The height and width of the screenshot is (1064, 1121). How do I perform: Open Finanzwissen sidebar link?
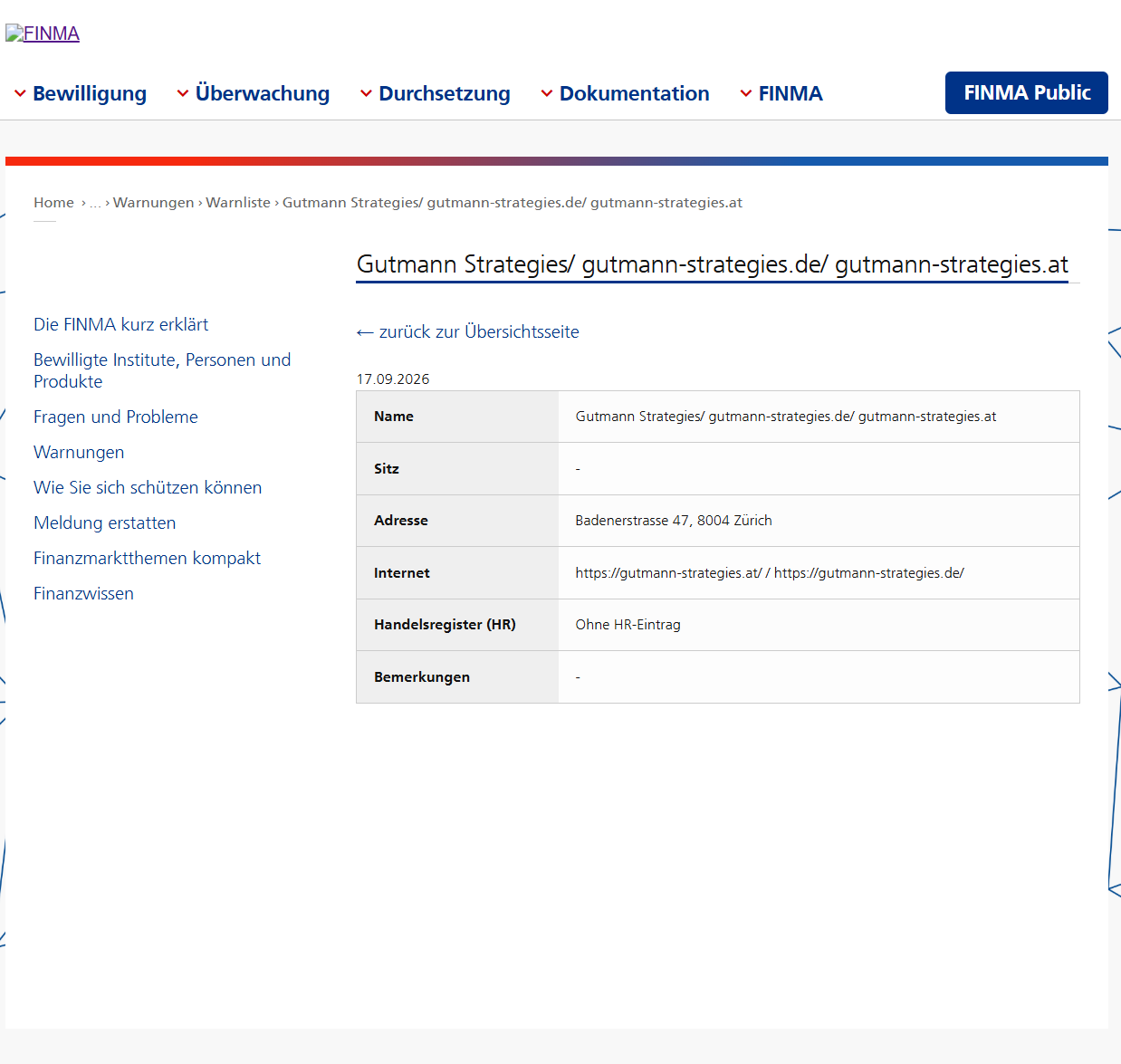coord(83,593)
